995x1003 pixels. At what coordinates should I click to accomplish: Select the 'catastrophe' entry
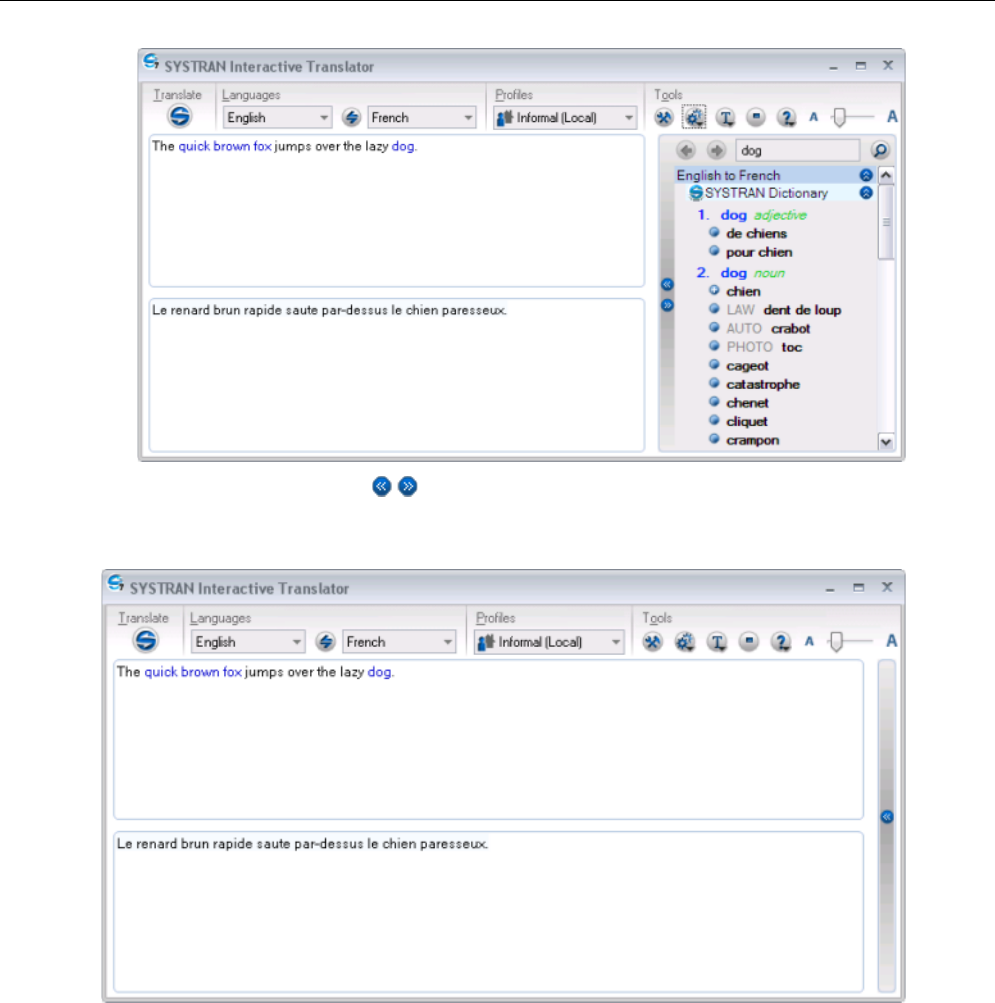(x=763, y=384)
